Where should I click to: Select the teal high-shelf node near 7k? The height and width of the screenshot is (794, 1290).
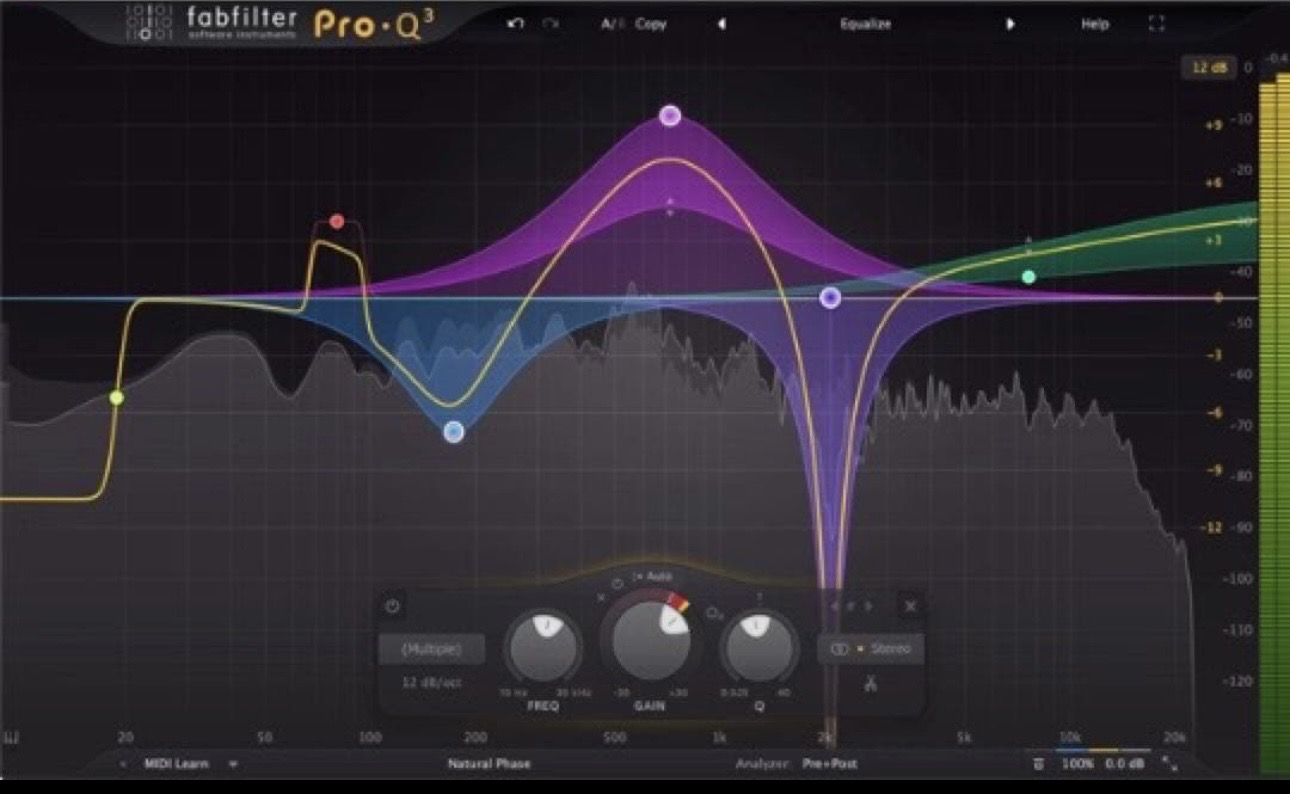[1029, 277]
